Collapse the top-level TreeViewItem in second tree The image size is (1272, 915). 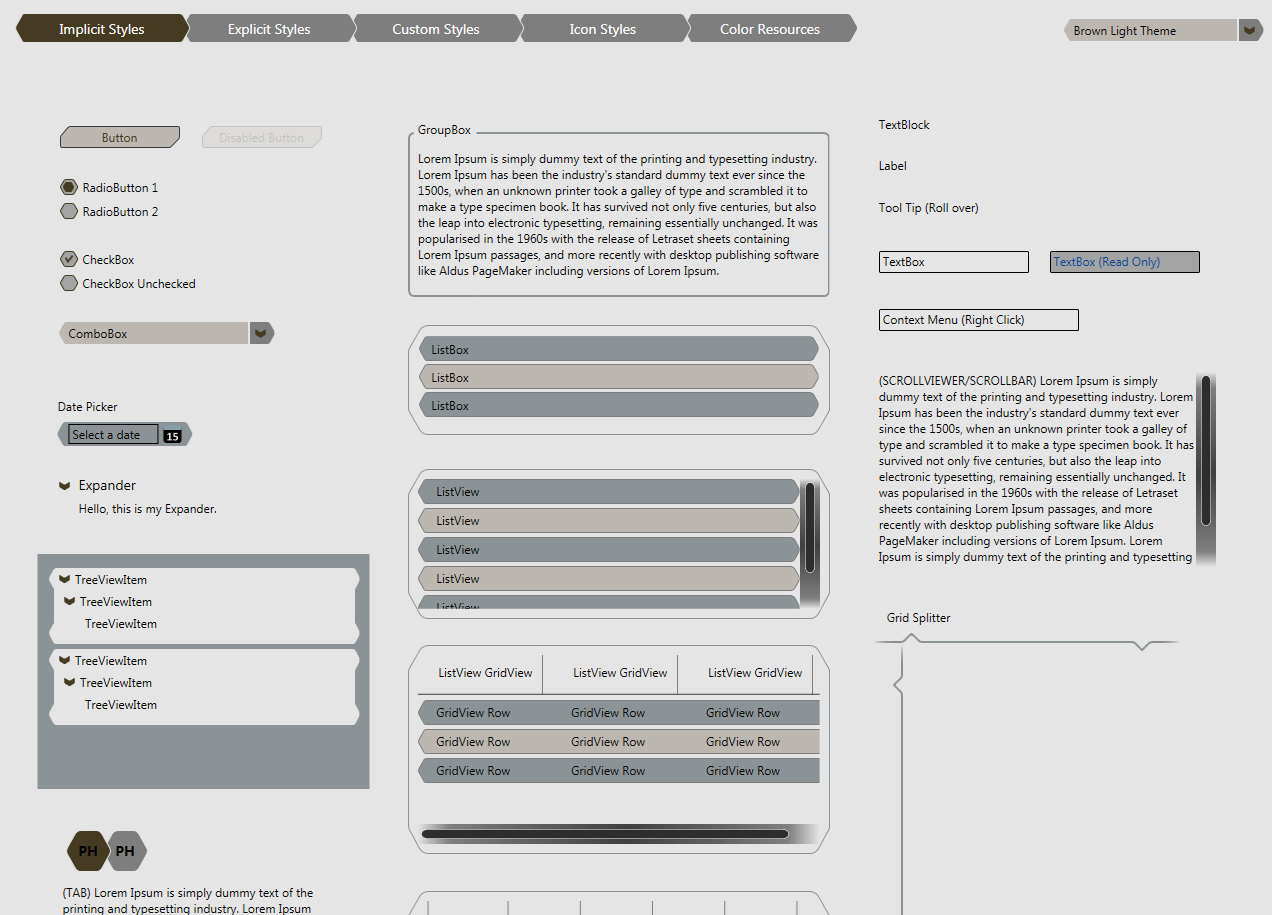(64, 660)
